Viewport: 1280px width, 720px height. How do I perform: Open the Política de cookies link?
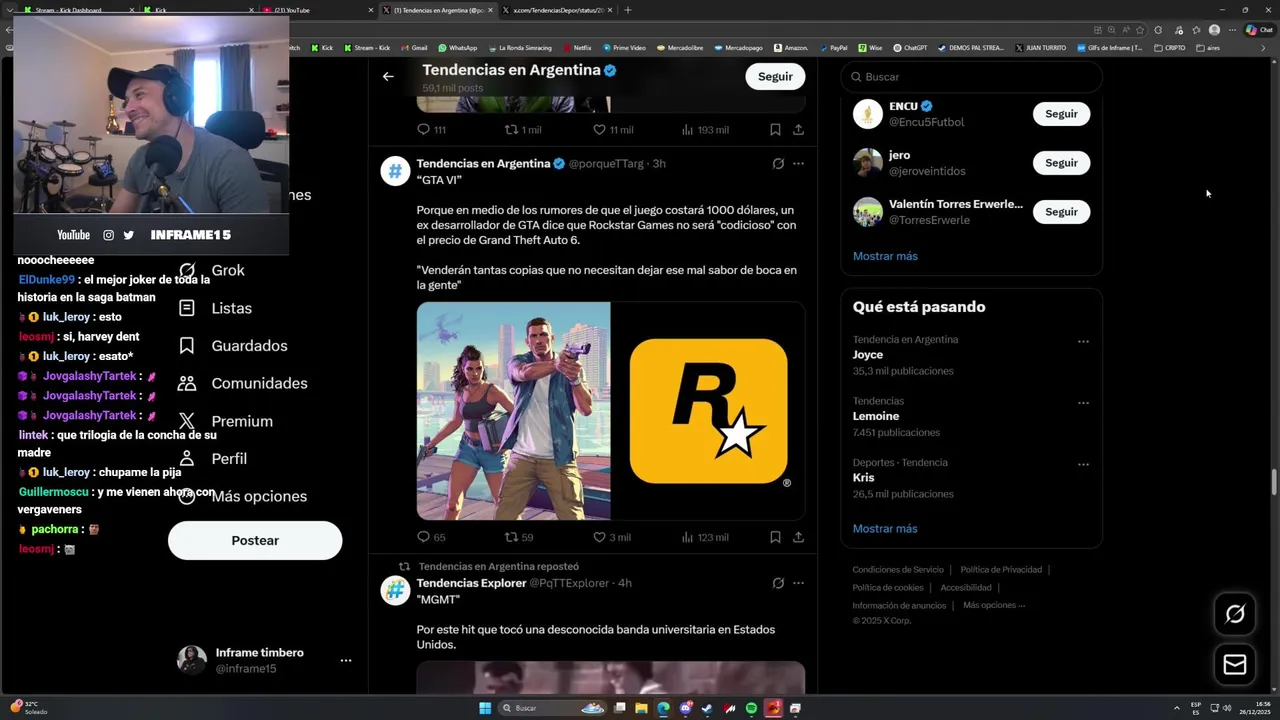point(888,588)
